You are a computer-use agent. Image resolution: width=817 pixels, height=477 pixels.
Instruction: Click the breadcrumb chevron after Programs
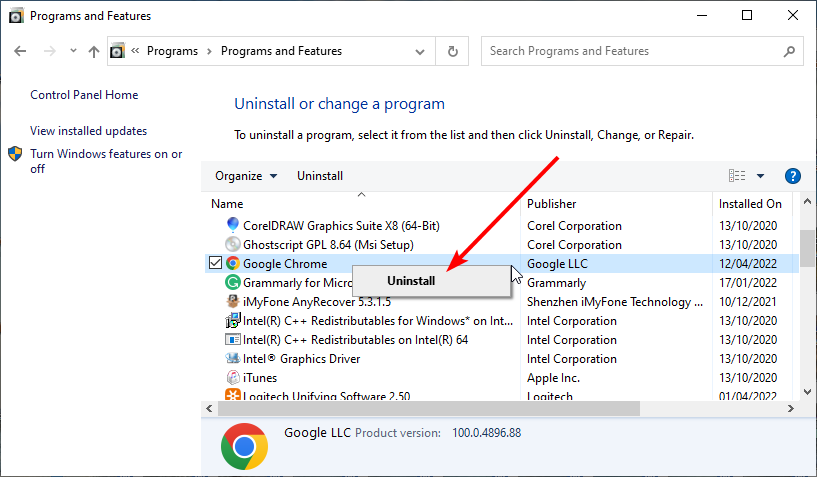pos(209,51)
